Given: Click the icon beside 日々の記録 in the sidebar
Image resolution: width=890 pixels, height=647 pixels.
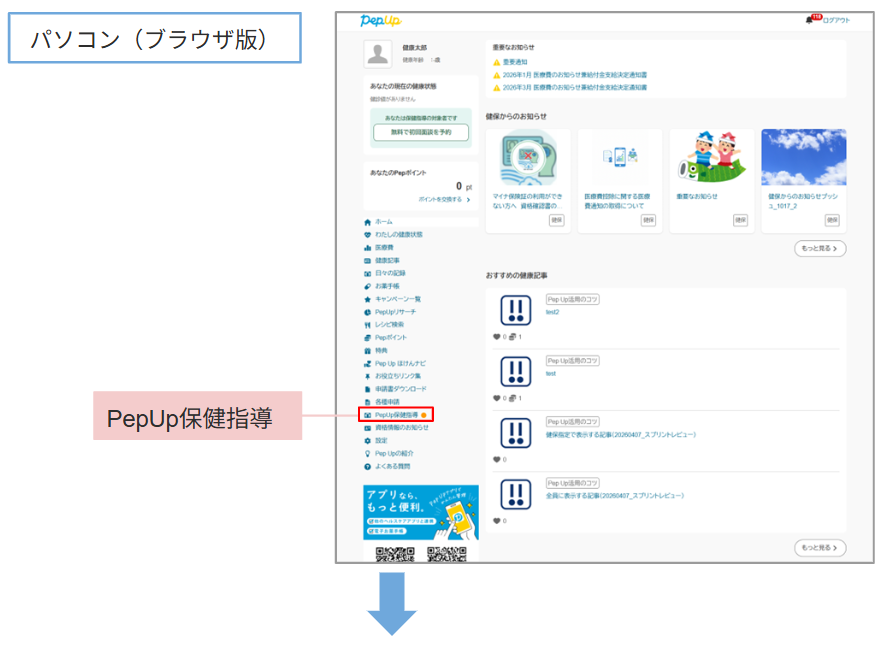Looking at the screenshot, I should tap(367, 273).
